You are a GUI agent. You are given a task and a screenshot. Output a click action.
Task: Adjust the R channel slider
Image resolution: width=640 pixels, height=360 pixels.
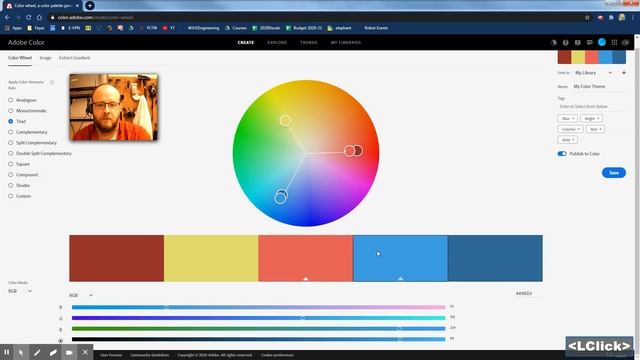tap(258, 307)
